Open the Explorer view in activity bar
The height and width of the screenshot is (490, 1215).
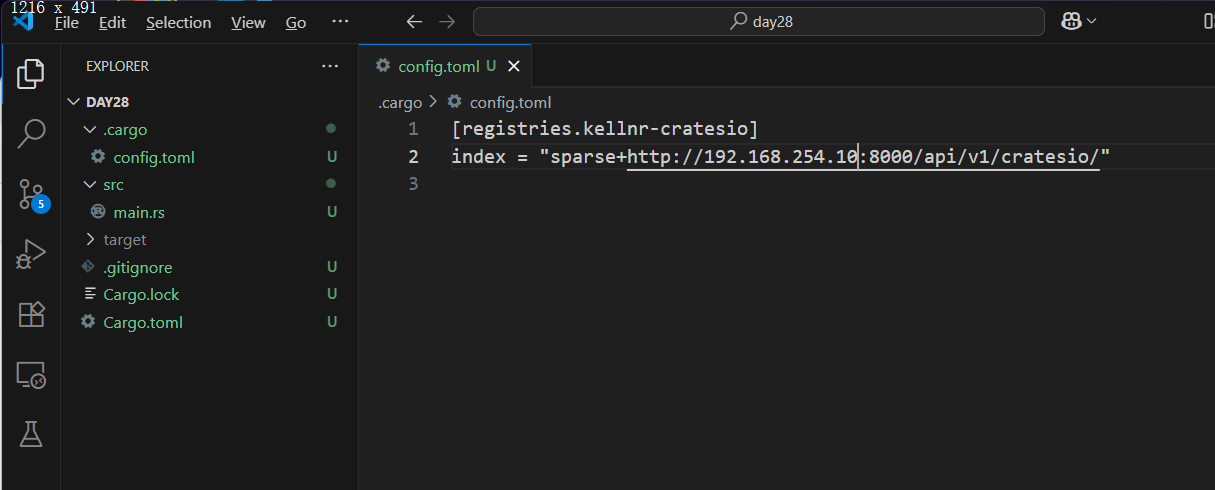(31, 73)
